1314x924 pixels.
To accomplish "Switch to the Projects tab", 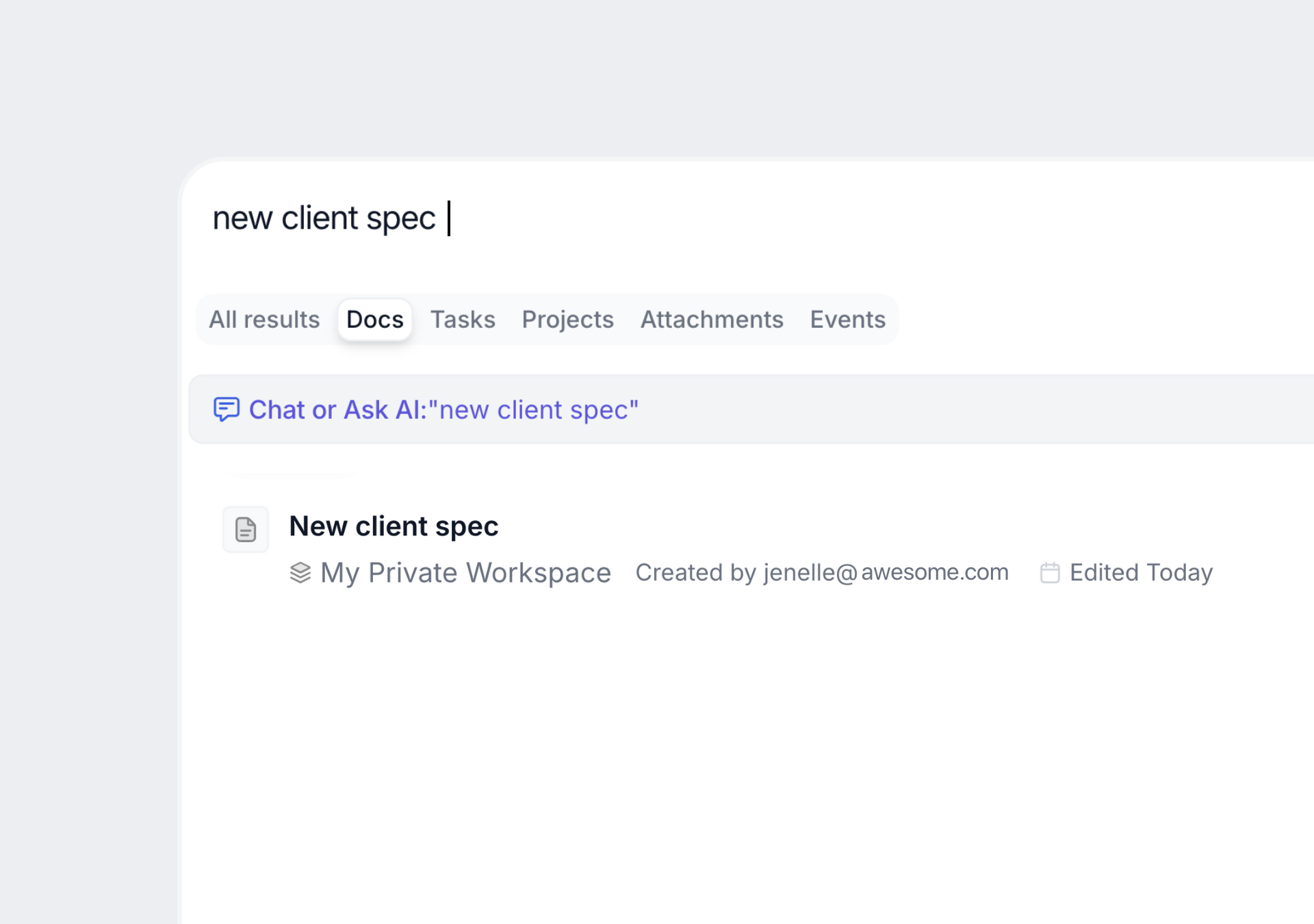I will [567, 320].
